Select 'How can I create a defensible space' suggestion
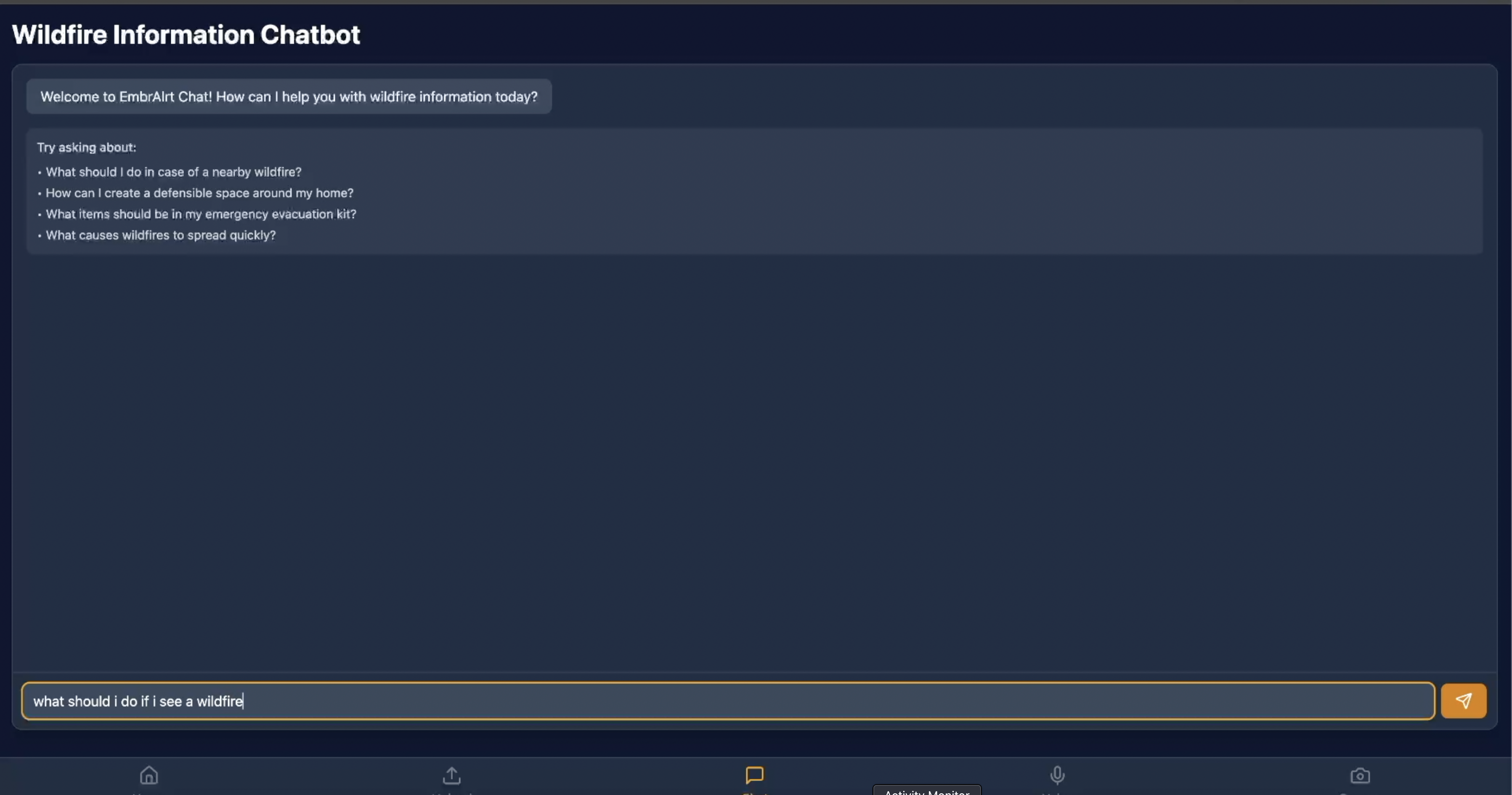1512x795 pixels. 199,193
